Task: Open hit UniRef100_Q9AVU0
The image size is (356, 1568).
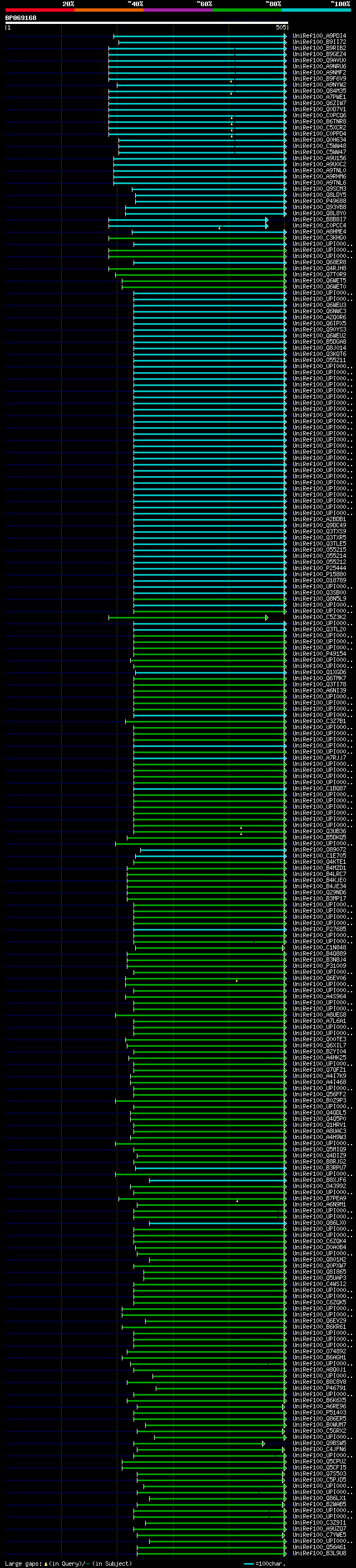Action: point(319,60)
